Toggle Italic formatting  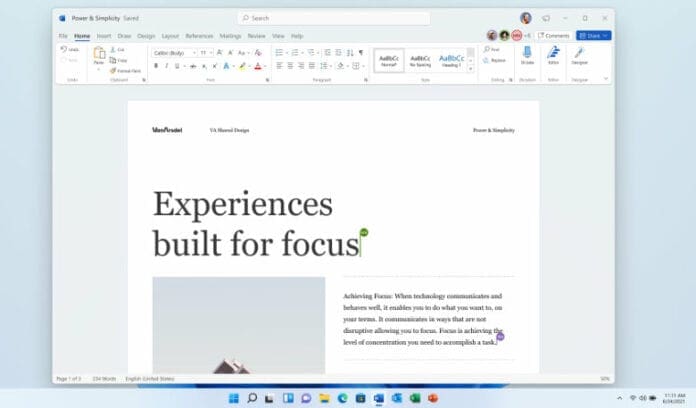pyautogui.click(x=166, y=66)
